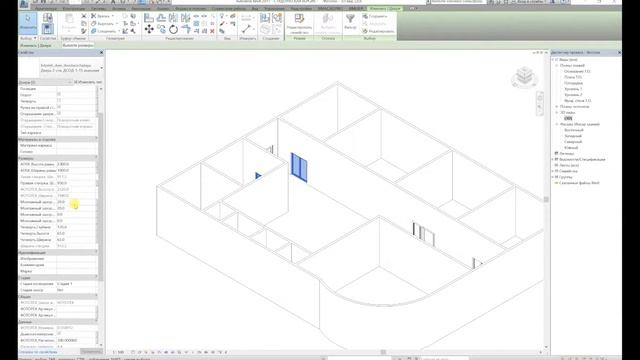Viewport: 640px width, 360px height.
Task: Toggle the fourth checkbox under Четверть
Action: click(x=59, y=113)
